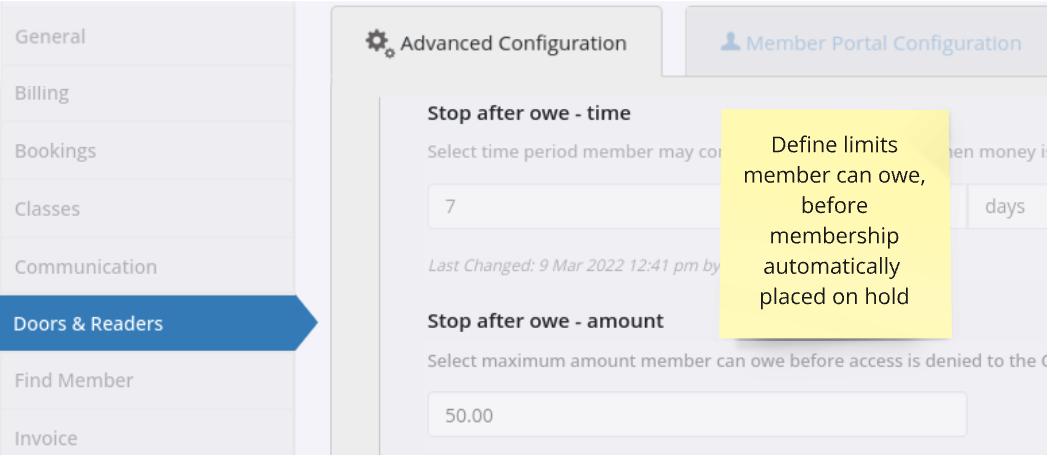Viewport: 1047px width, 455px height.
Task: Click the amount field showing 50.00
Action: [x=697, y=414]
